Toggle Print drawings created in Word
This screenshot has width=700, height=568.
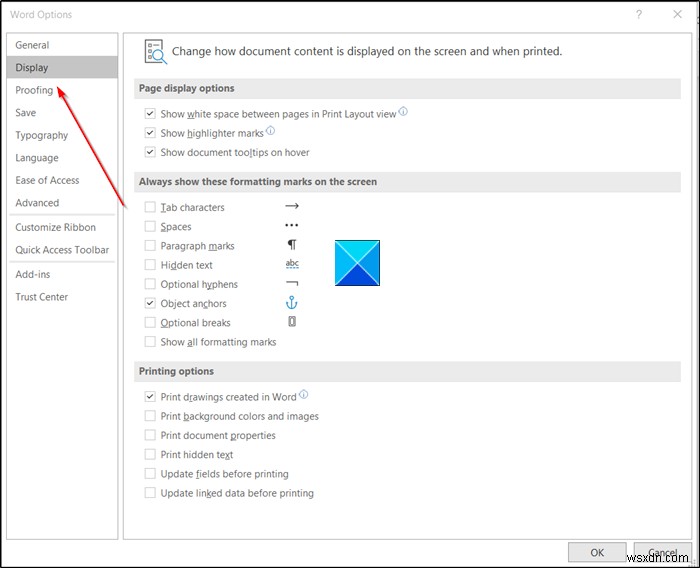click(150, 396)
